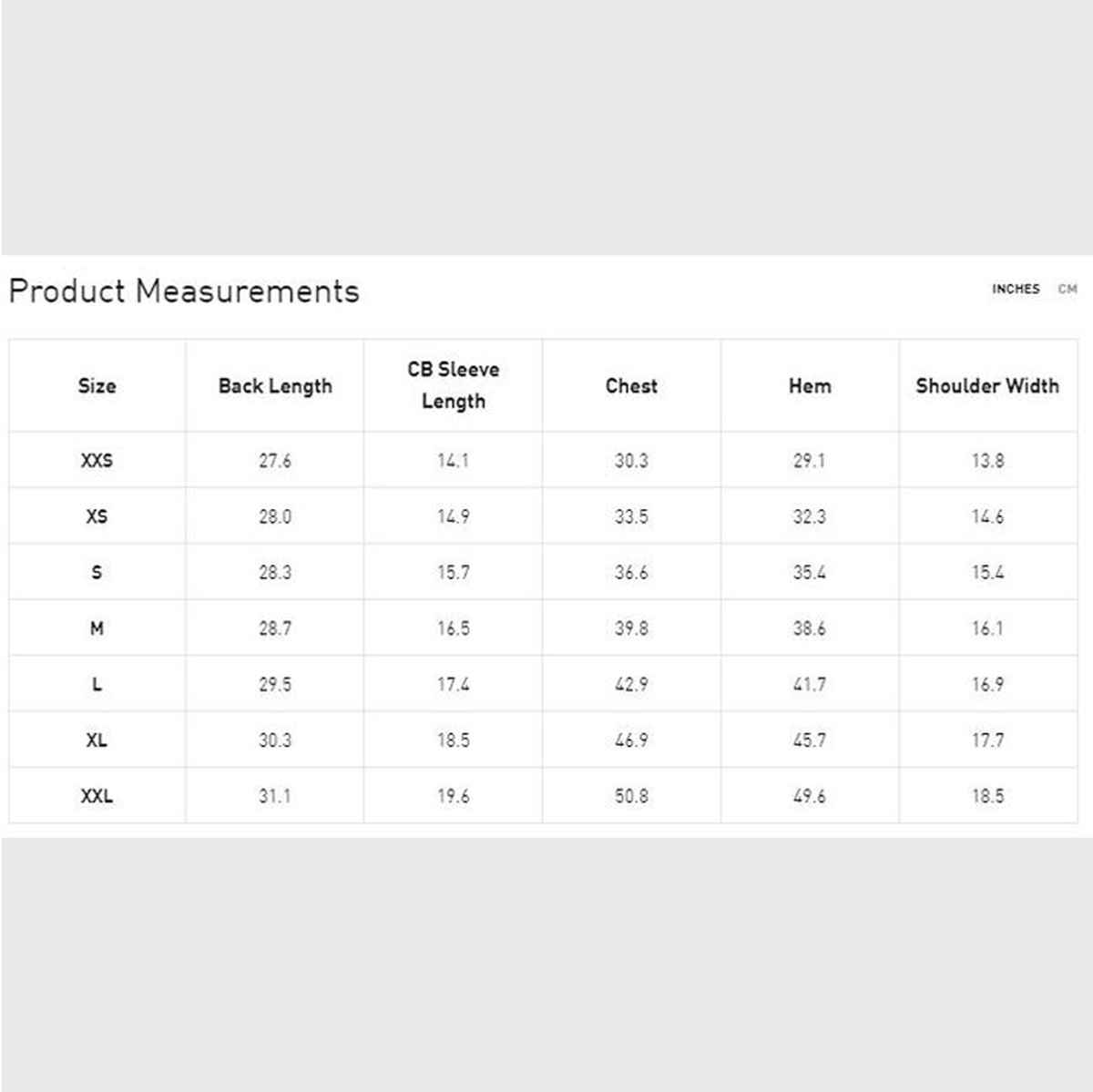Switch measurements to INCHES
1093x1092 pixels.
coord(1015,289)
